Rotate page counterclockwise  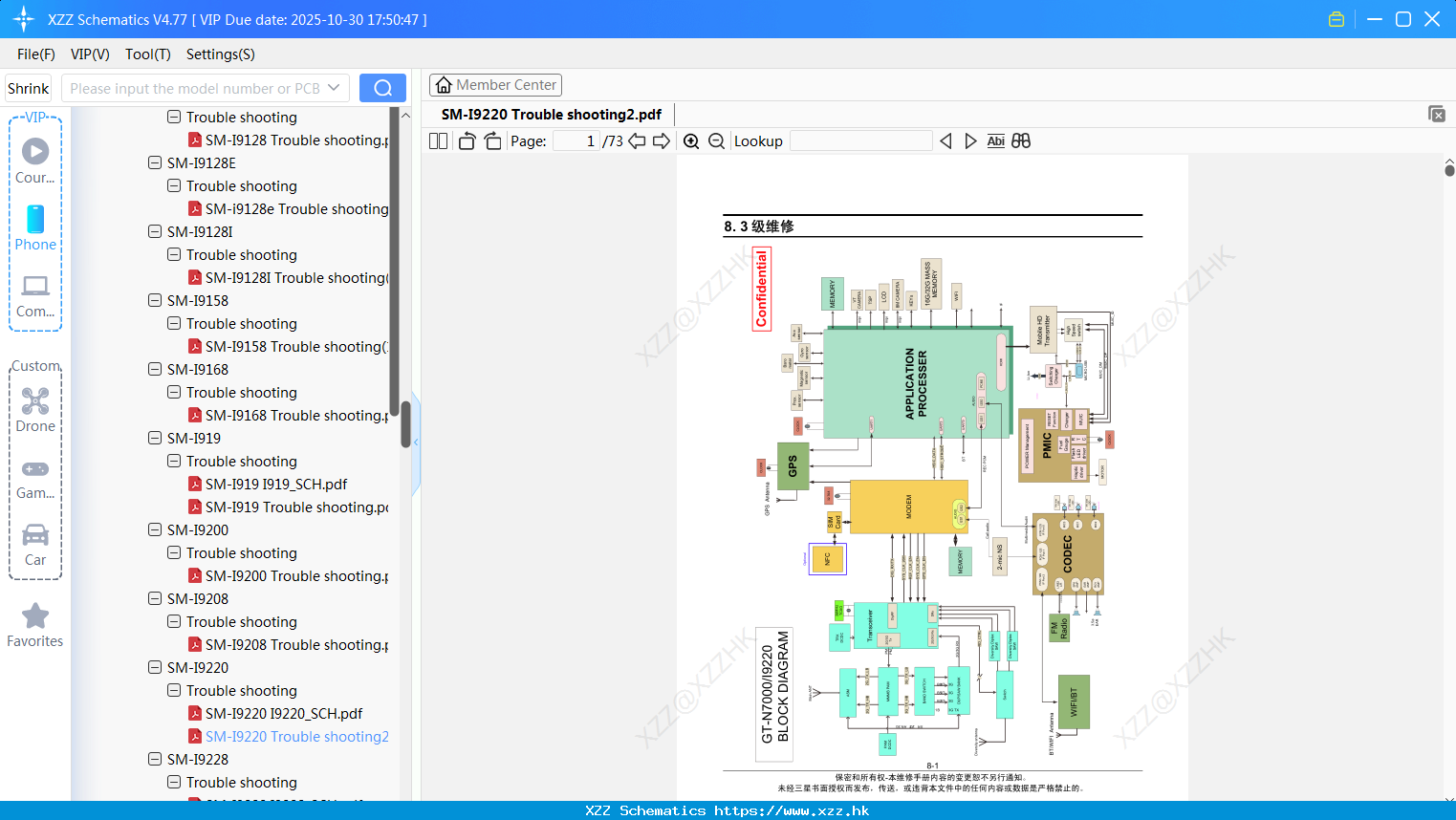(467, 140)
